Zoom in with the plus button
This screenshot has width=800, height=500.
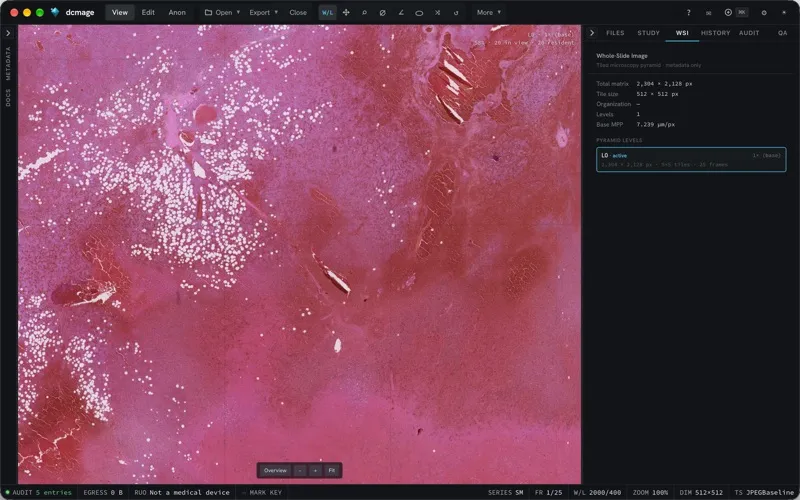[315, 470]
